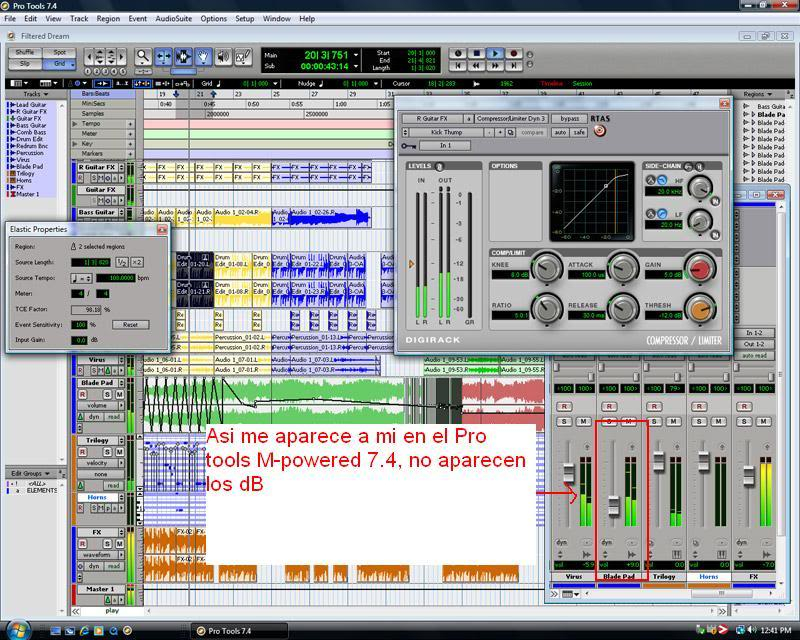Open the File menu

(x=10, y=19)
